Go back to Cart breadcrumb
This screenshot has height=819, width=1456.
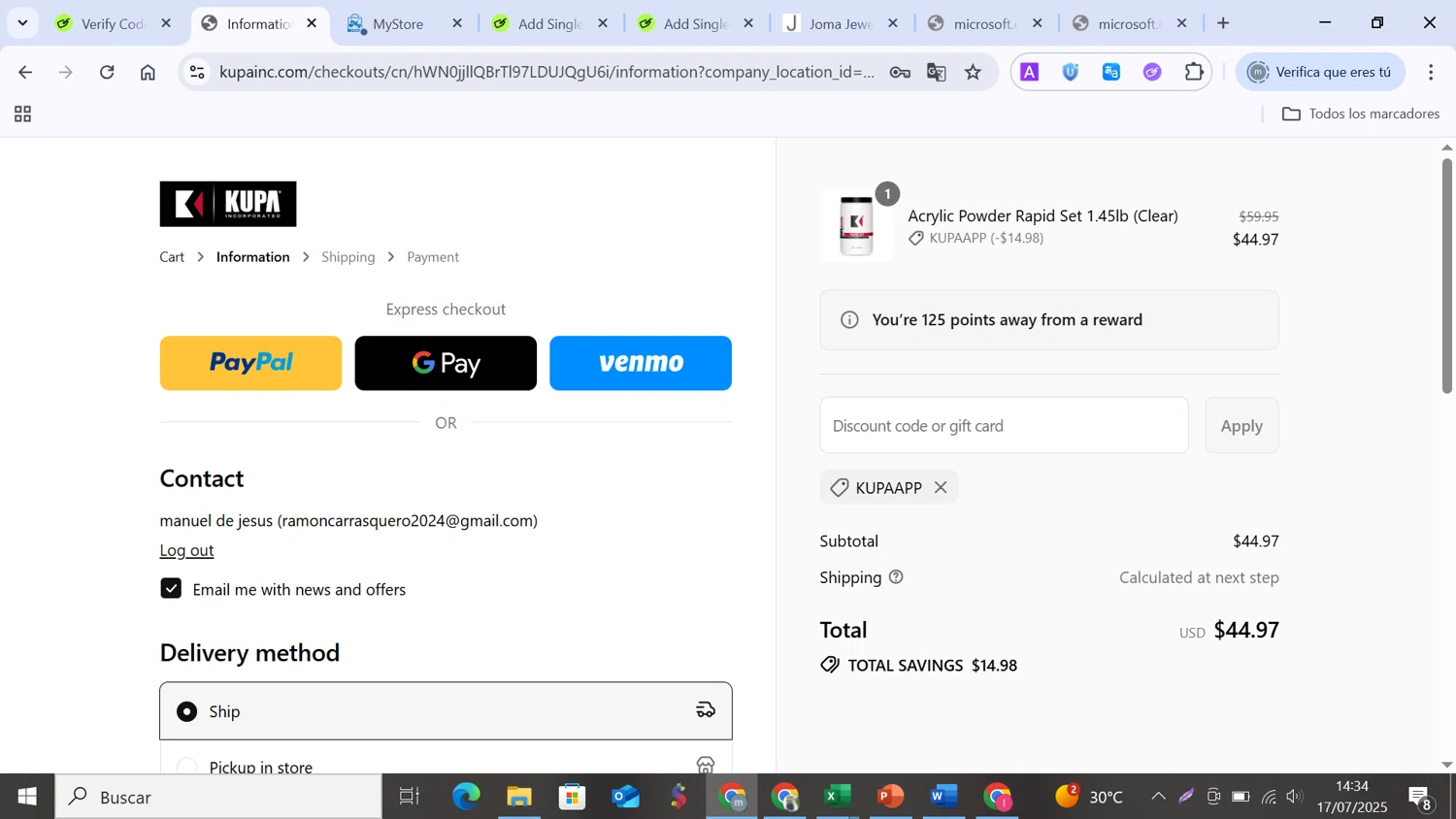[x=172, y=257]
